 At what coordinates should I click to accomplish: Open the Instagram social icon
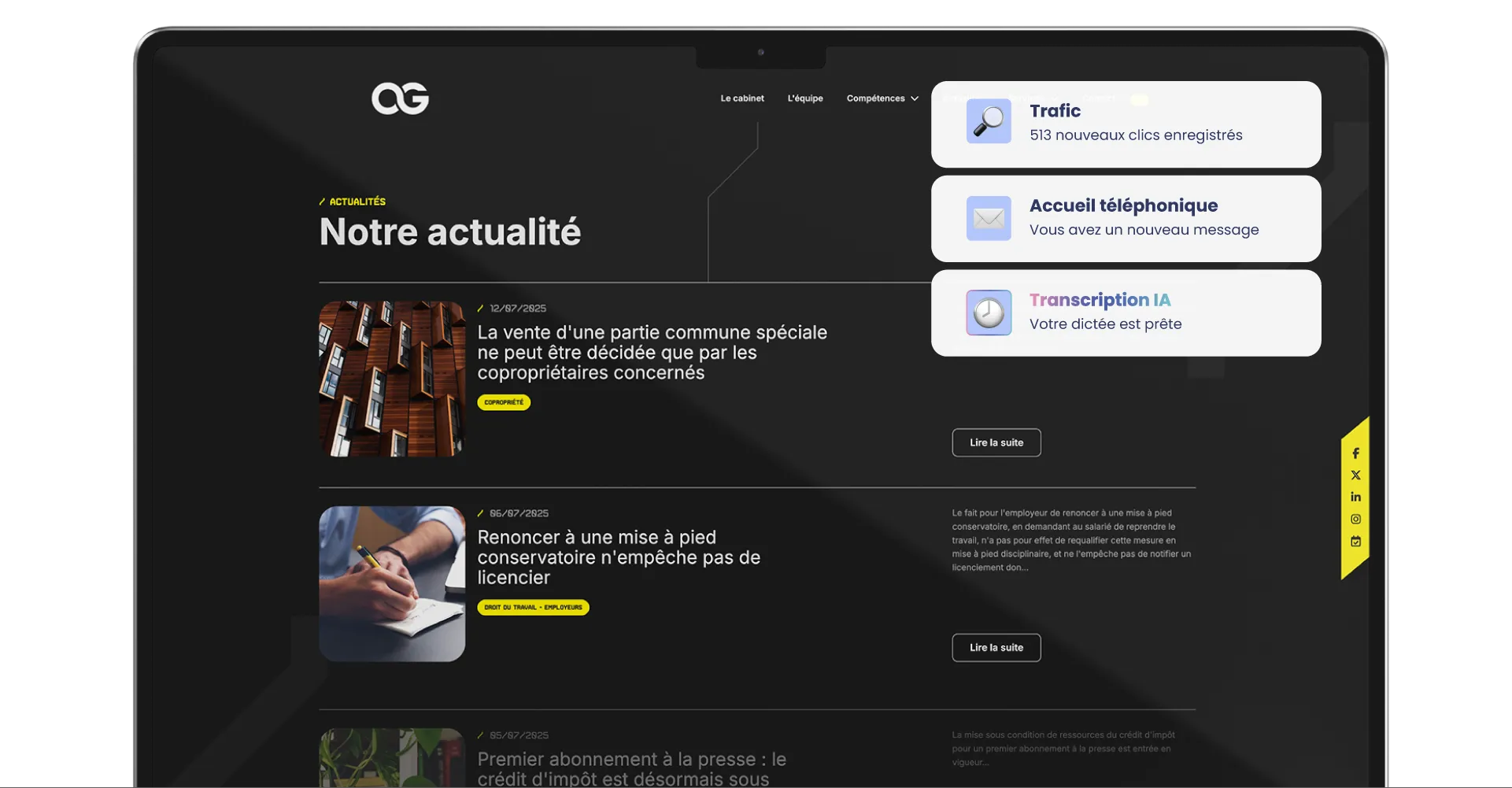point(1355,519)
